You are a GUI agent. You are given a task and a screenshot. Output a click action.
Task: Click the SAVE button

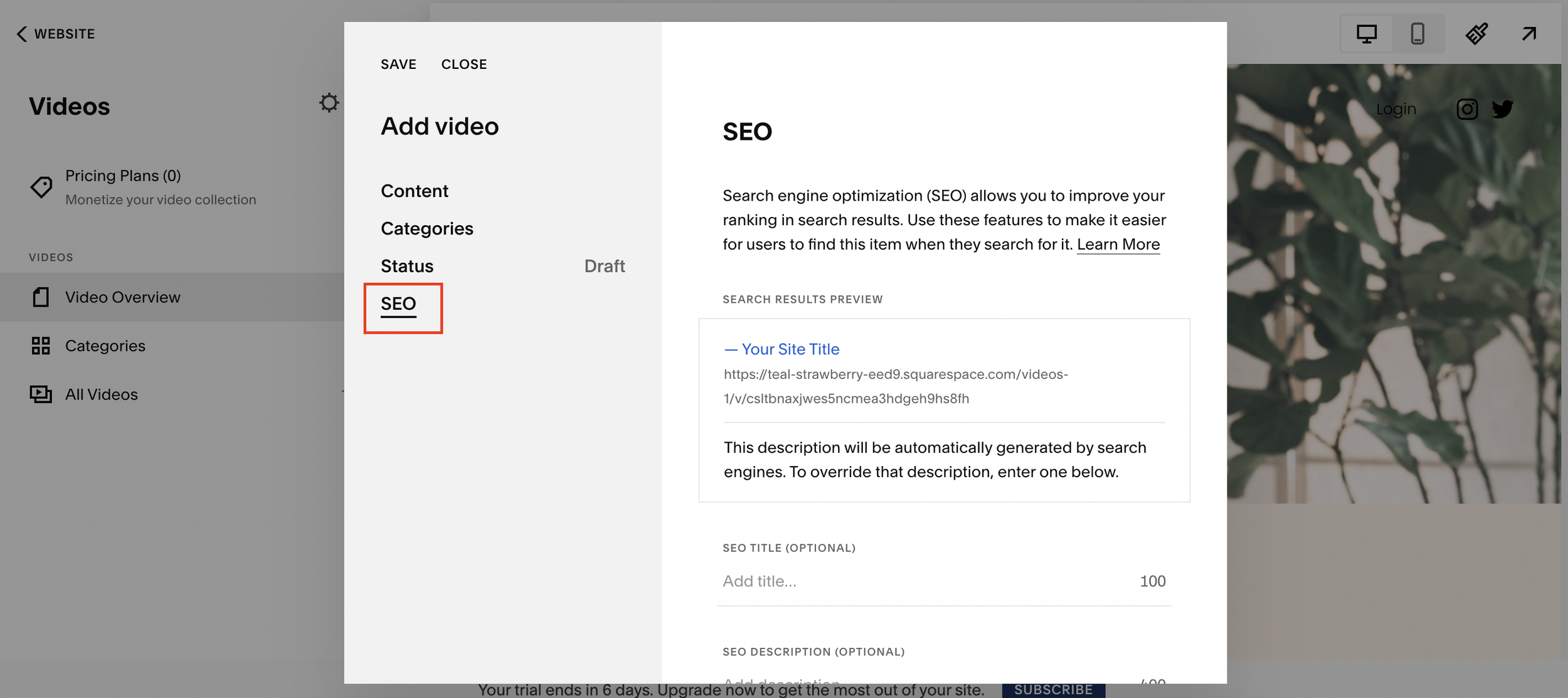398,65
